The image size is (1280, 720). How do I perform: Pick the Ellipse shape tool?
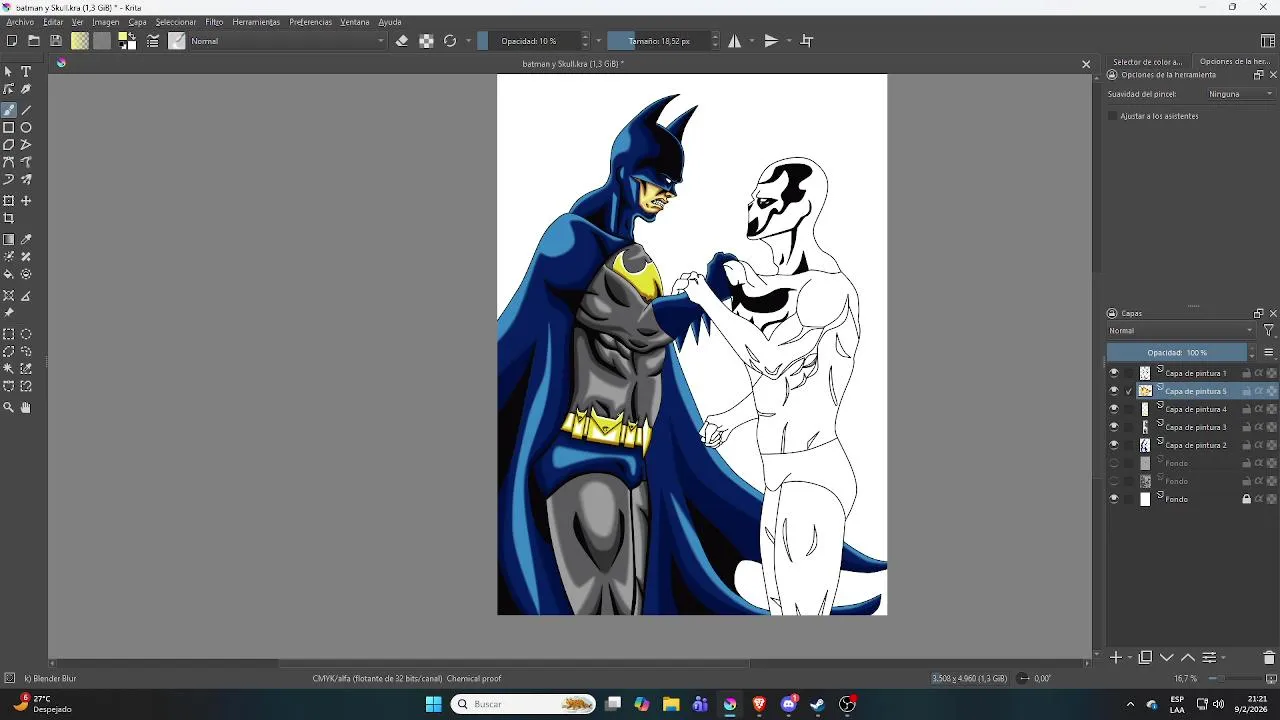click(x=26, y=127)
